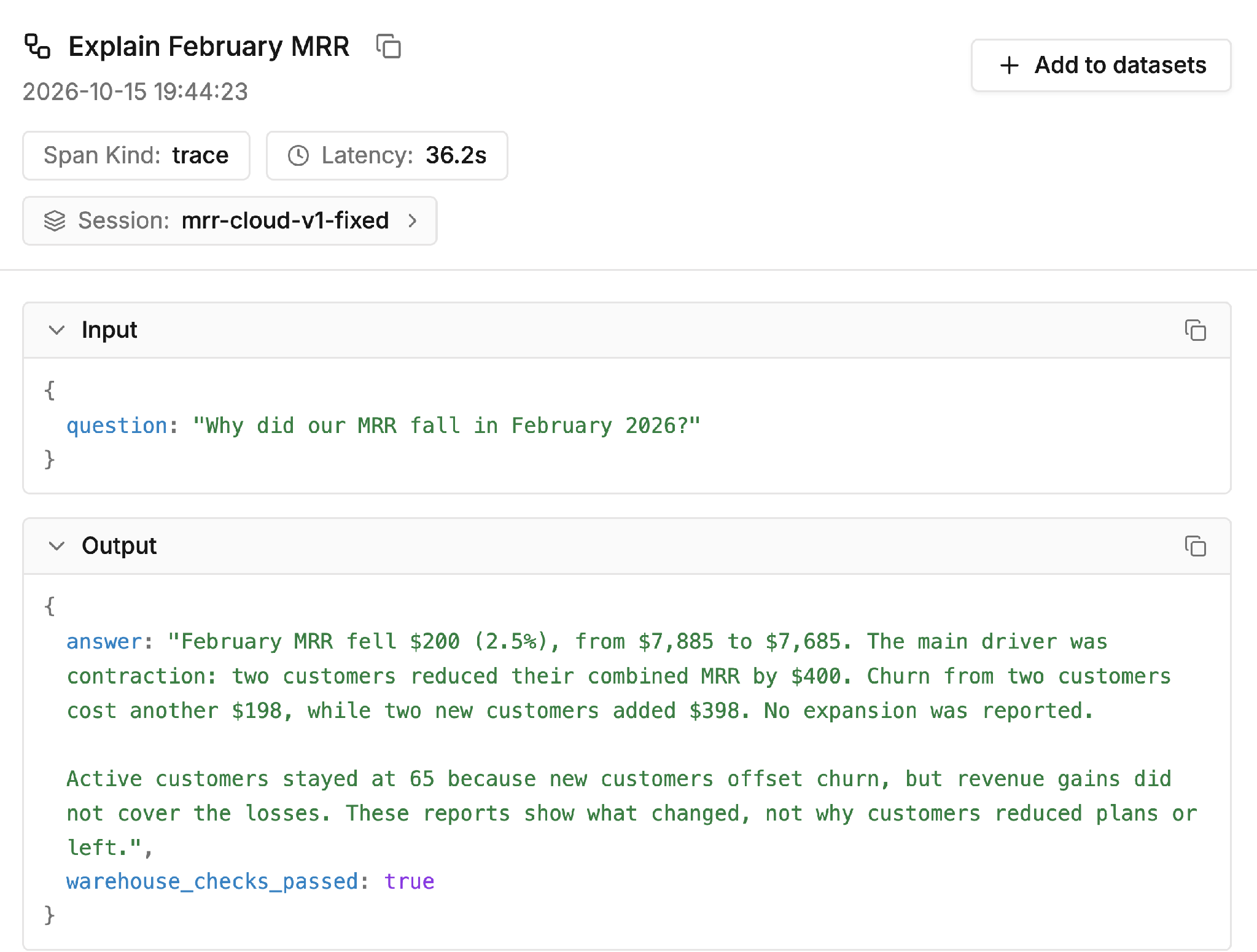Select the timestamp 2026-10-15 19:44:23

135,92
